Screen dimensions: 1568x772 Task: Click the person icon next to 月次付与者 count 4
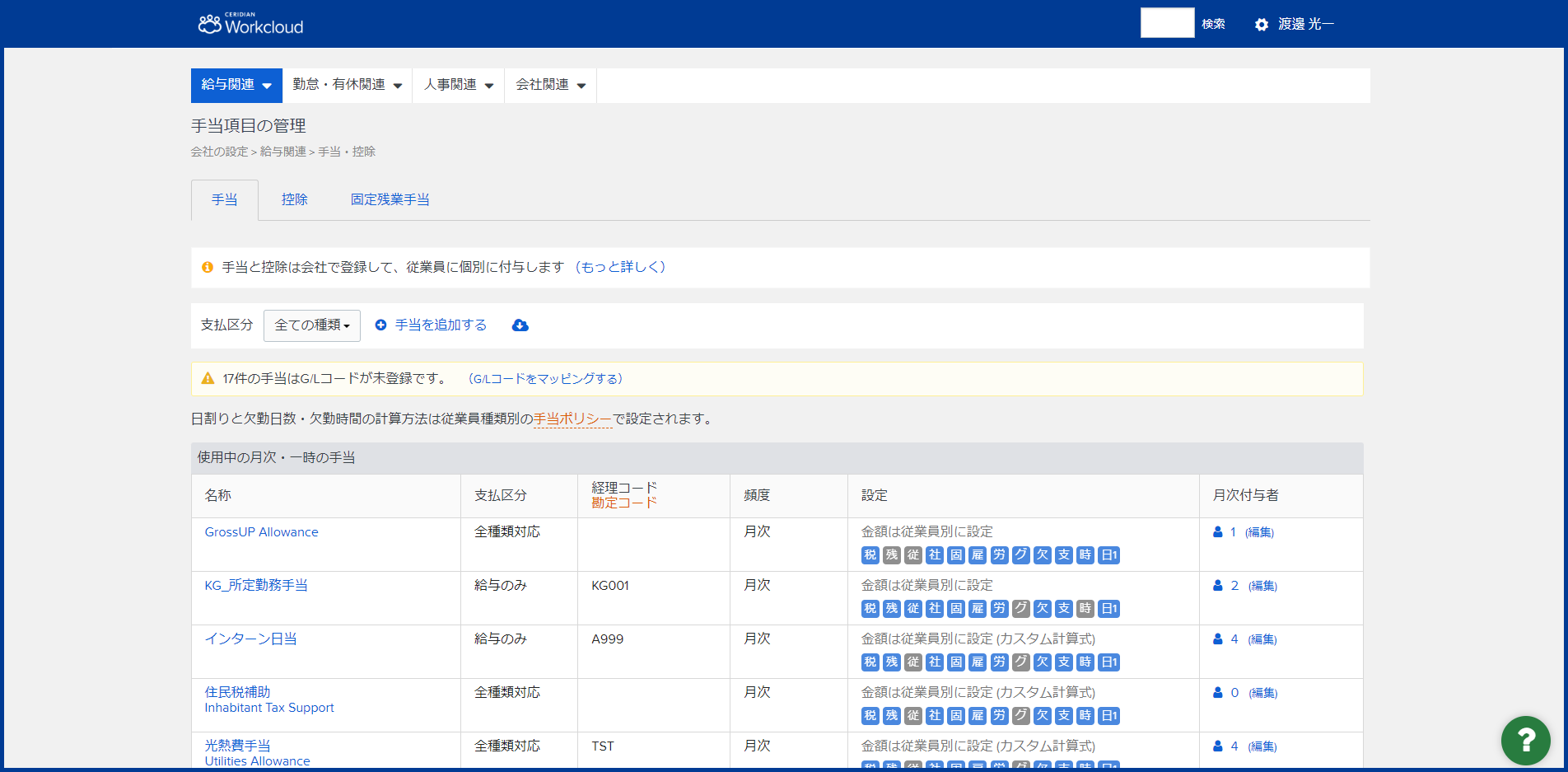tap(1217, 639)
